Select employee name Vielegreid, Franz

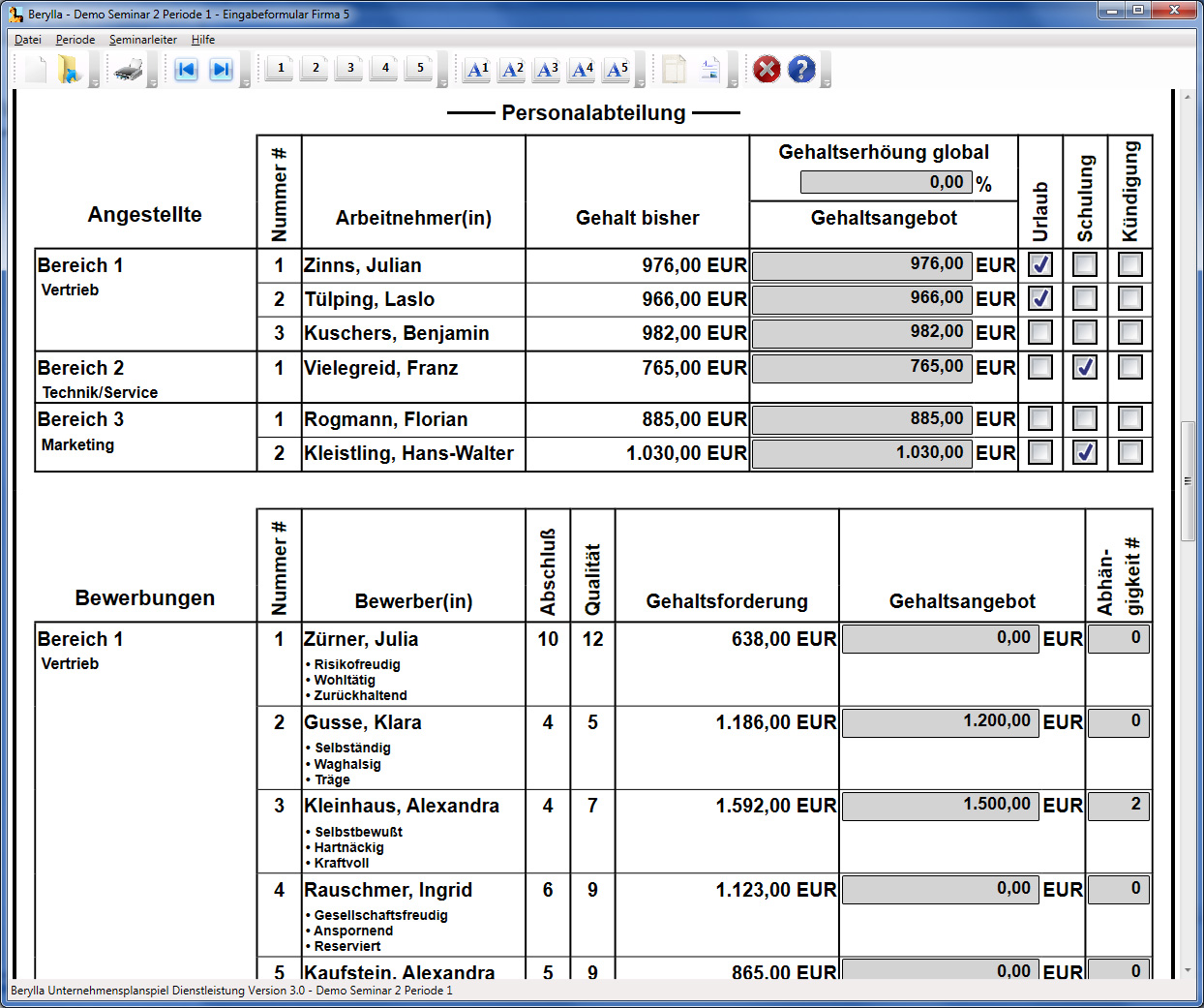click(380, 368)
